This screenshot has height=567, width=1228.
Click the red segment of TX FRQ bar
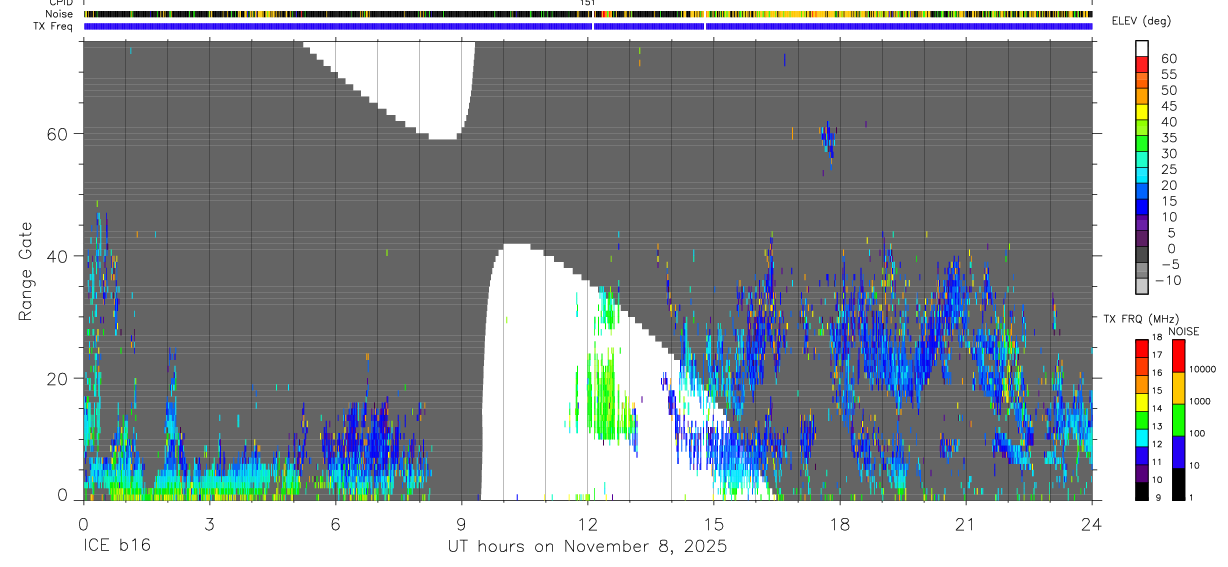(x=1143, y=348)
